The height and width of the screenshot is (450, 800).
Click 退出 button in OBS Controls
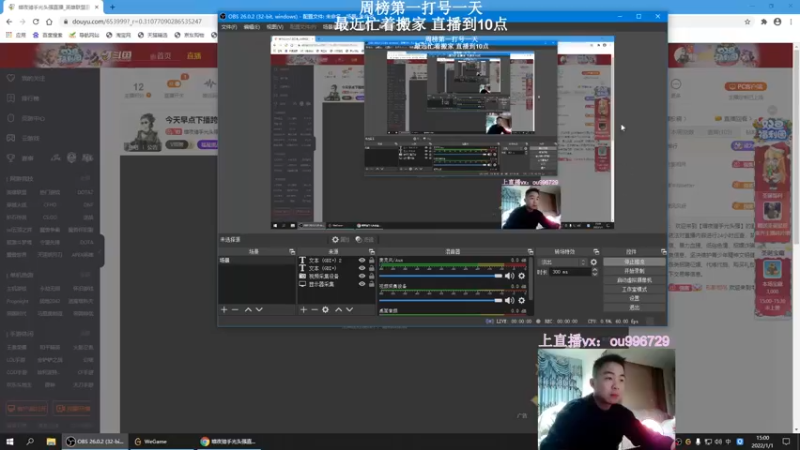point(634,307)
